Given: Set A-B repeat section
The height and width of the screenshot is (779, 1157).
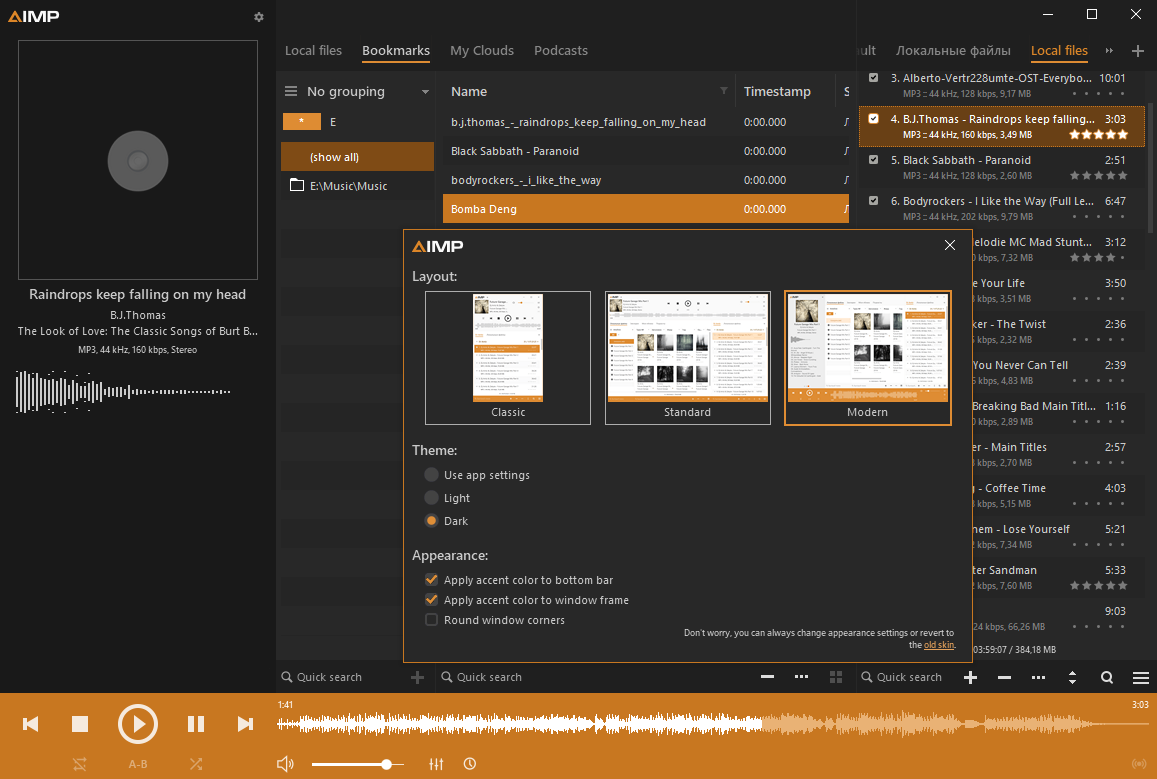Looking at the screenshot, I should pos(138,764).
